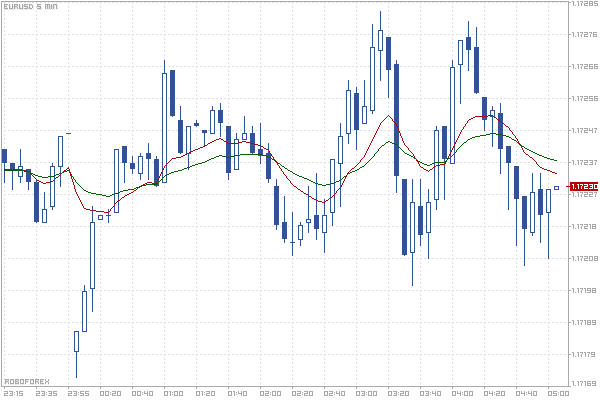Image resolution: width=600 pixels, height=400 pixels.
Task: Select the 05:00 time axis label
Action: click(558, 393)
